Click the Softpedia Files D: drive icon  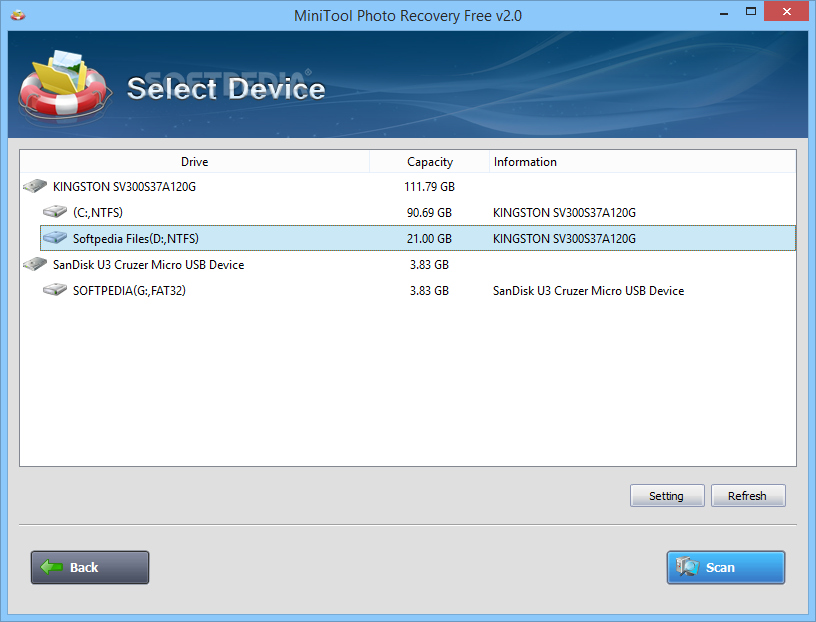point(55,237)
